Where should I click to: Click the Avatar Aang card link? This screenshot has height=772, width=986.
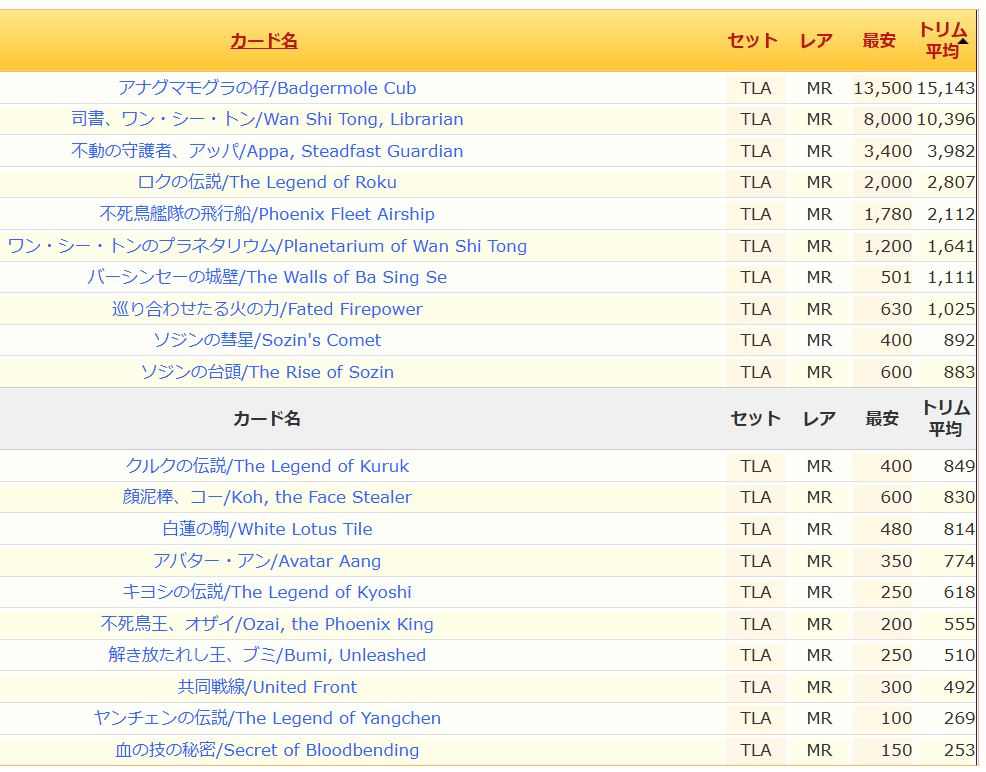267,561
